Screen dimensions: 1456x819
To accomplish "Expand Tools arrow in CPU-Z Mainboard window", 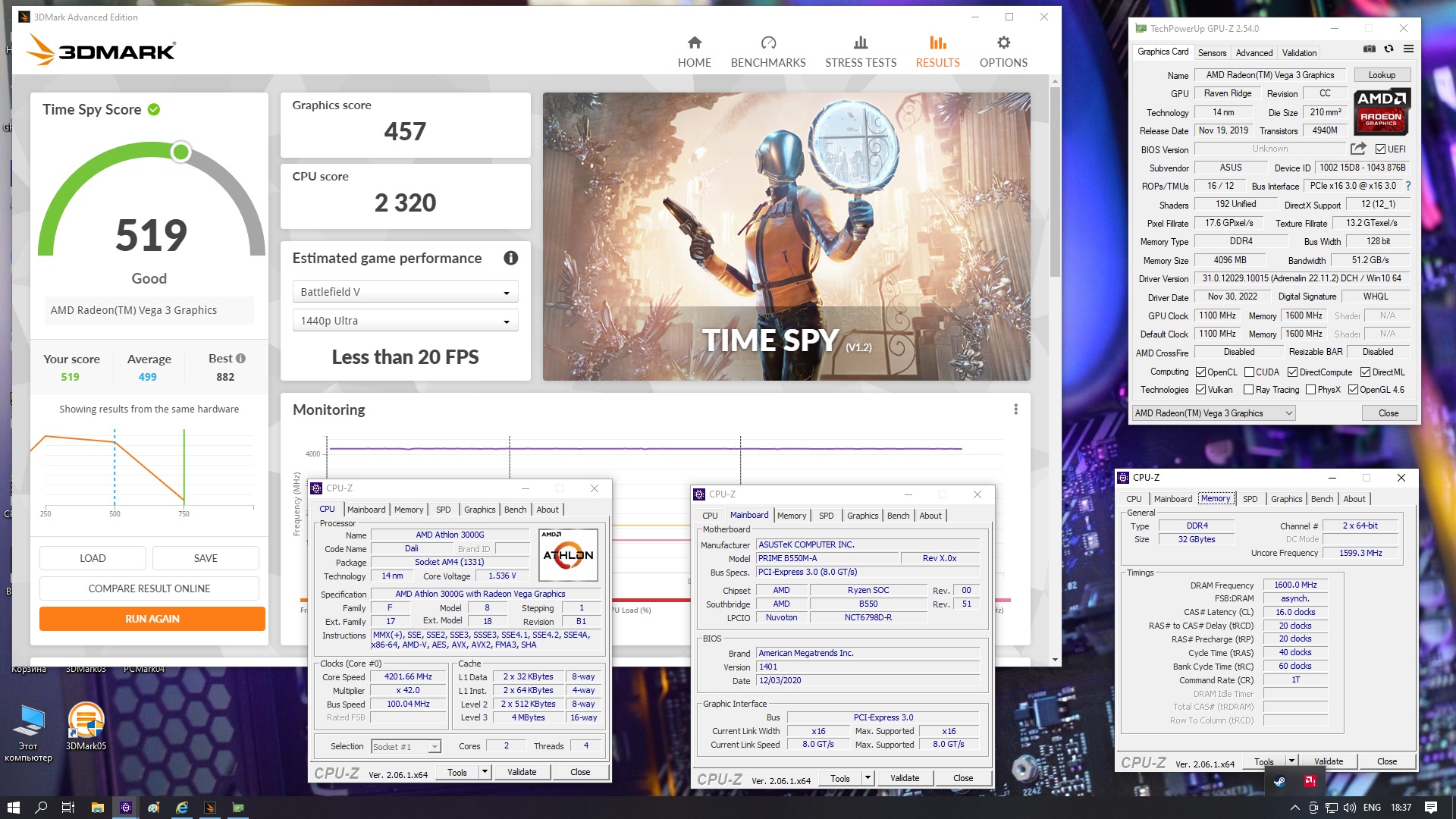I will click(868, 778).
